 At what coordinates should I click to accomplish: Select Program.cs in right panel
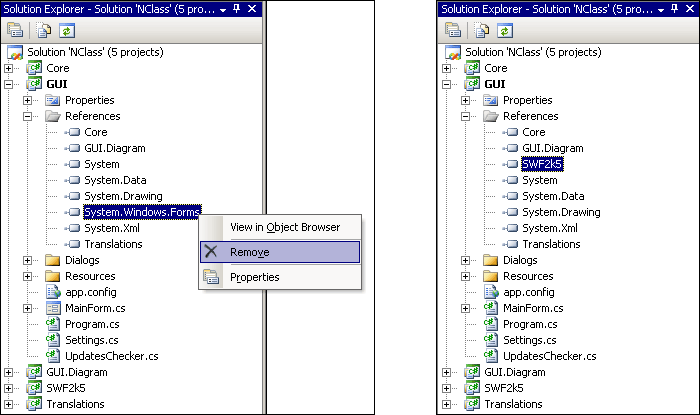[x=530, y=324]
